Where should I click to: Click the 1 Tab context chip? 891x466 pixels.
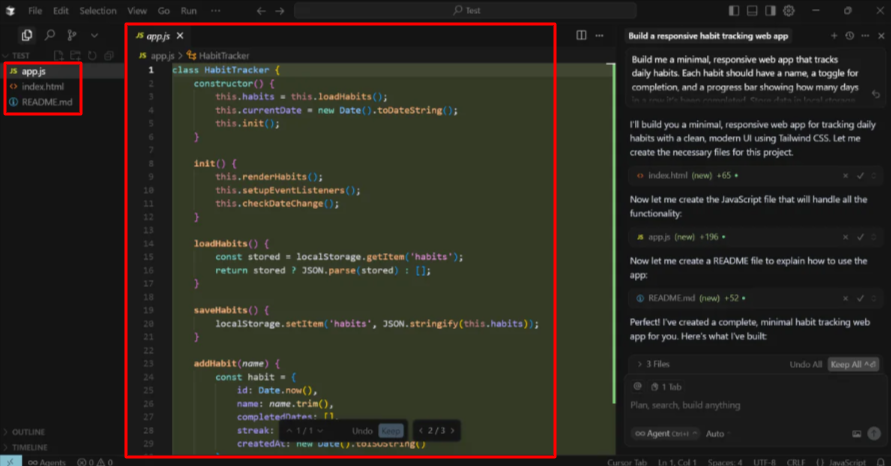pyautogui.click(x=666, y=387)
